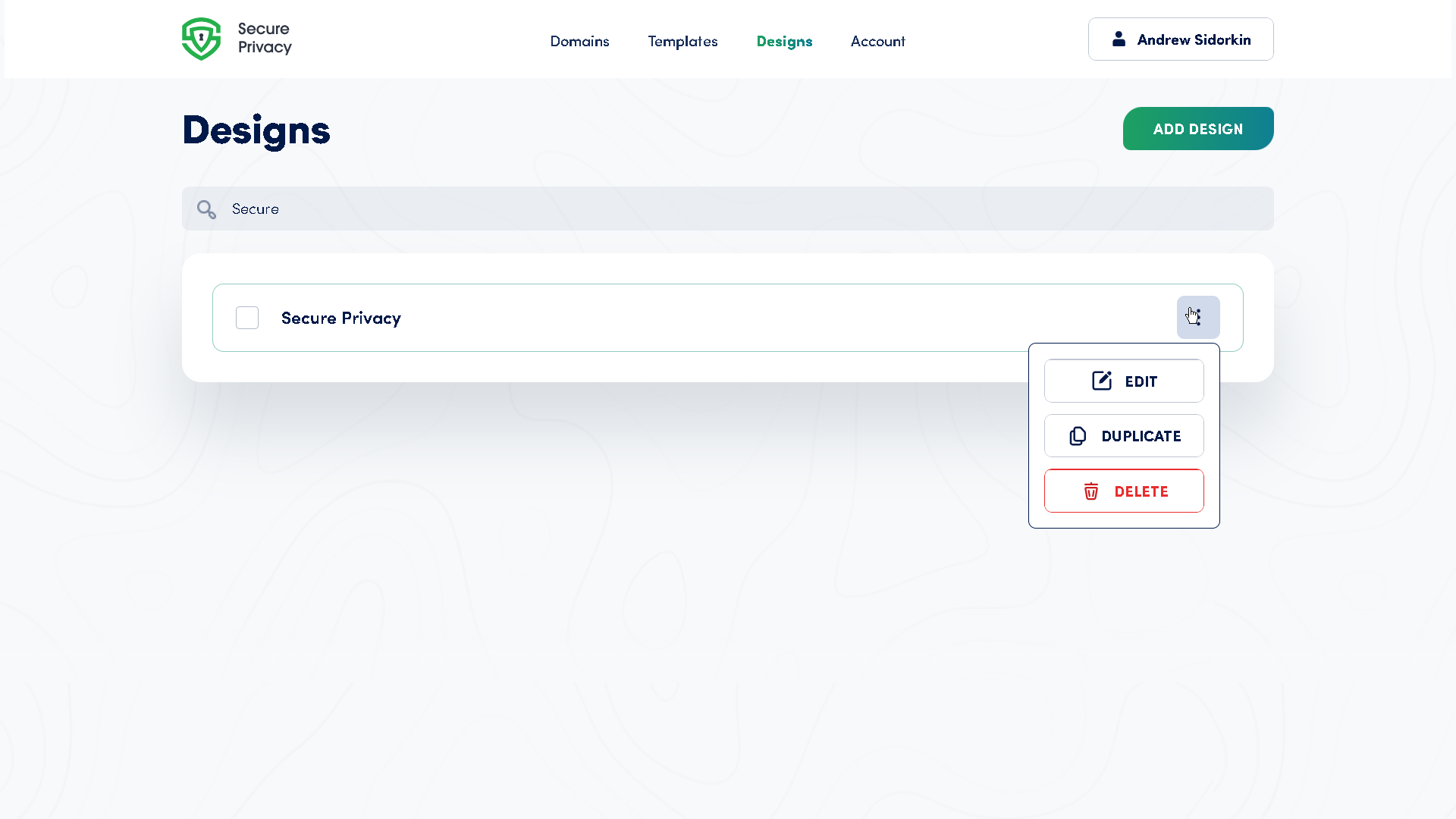Select Duplicate to copy the design

[1124, 436]
